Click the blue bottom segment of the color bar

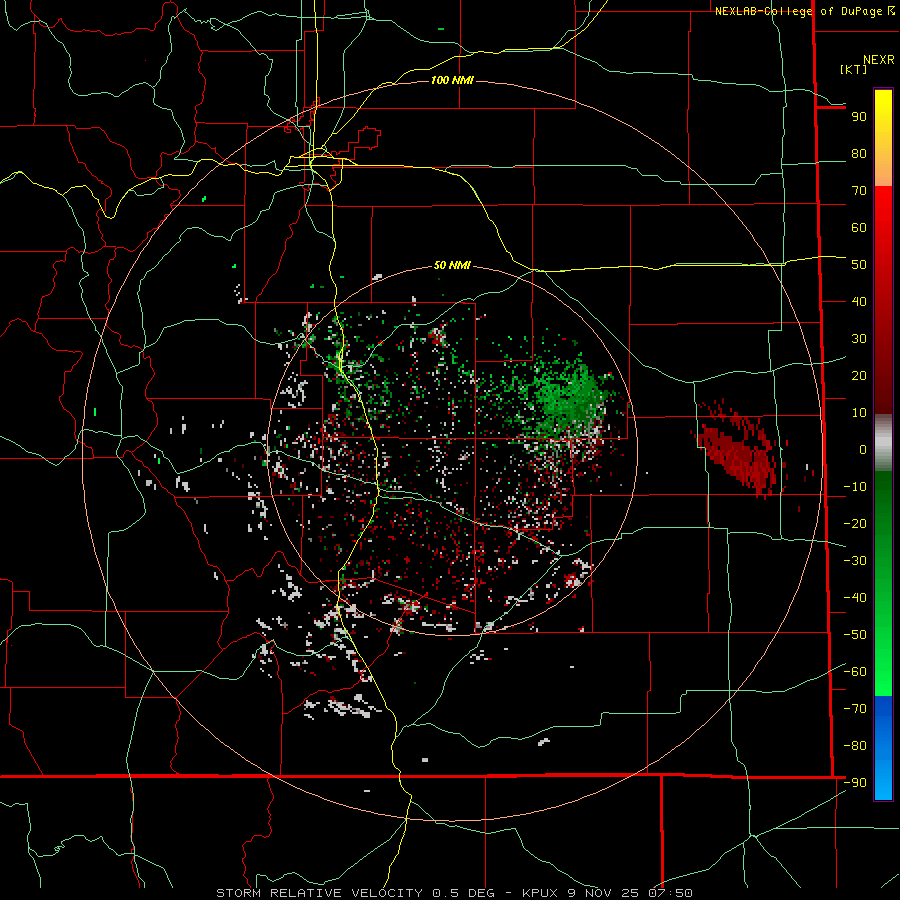tap(883, 748)
